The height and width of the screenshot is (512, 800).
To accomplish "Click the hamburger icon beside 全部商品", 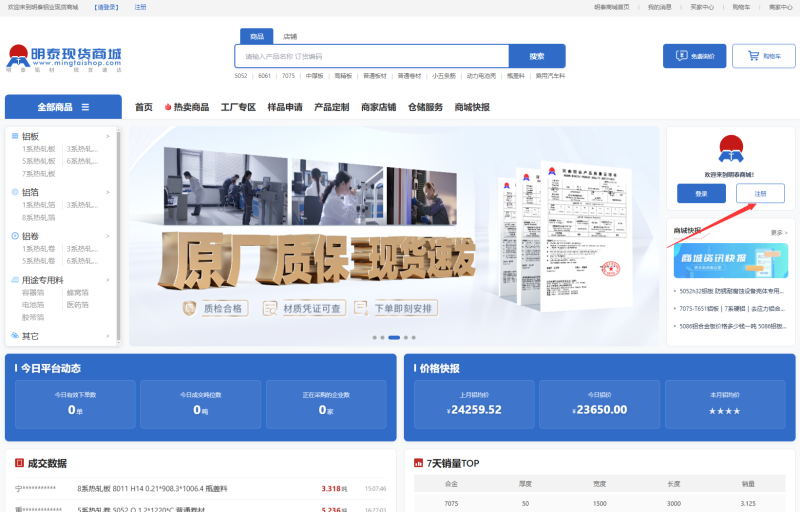I will pos(85,107).
